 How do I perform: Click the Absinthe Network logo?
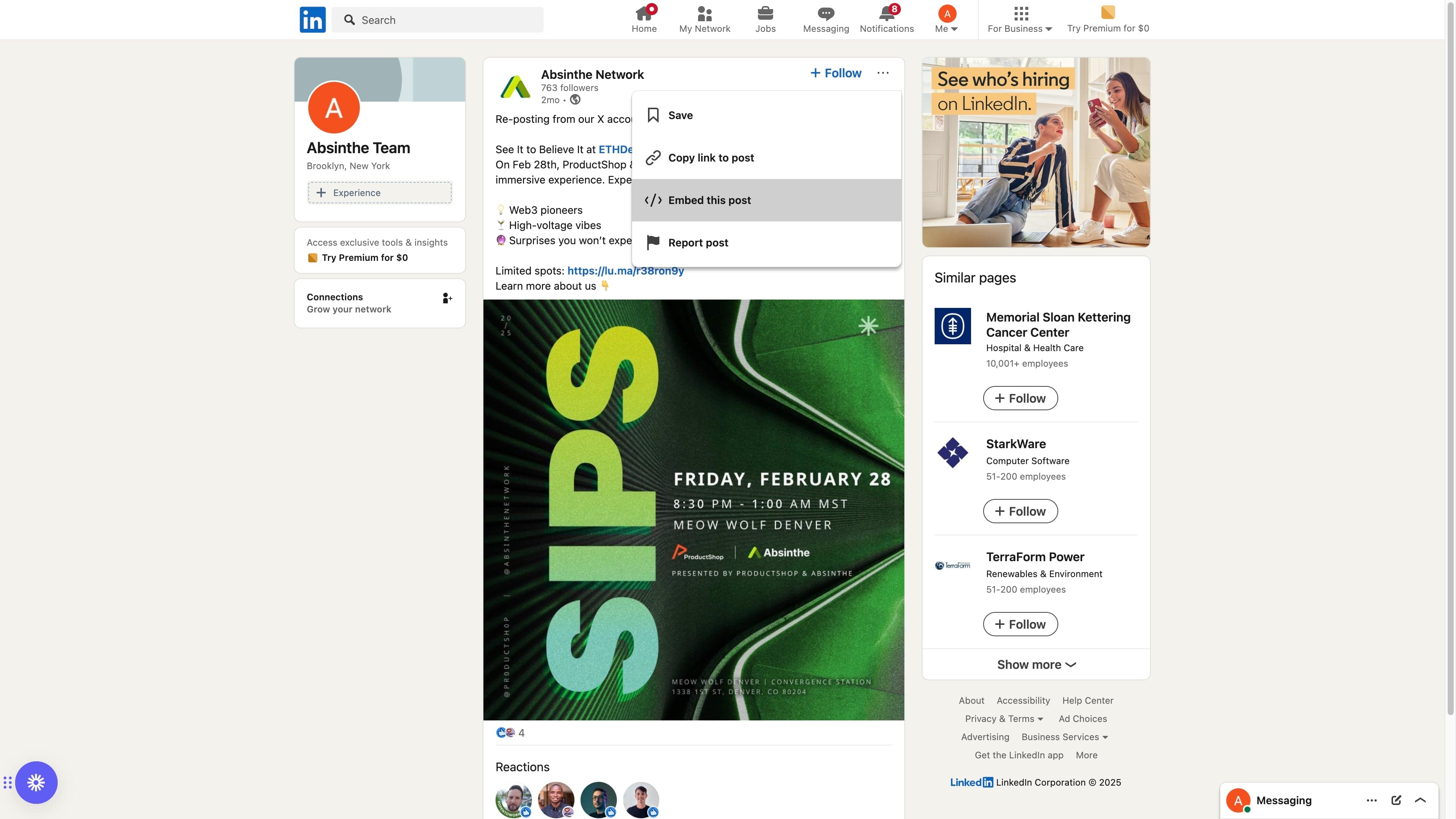pyautogui.click(x=515, y=86)
